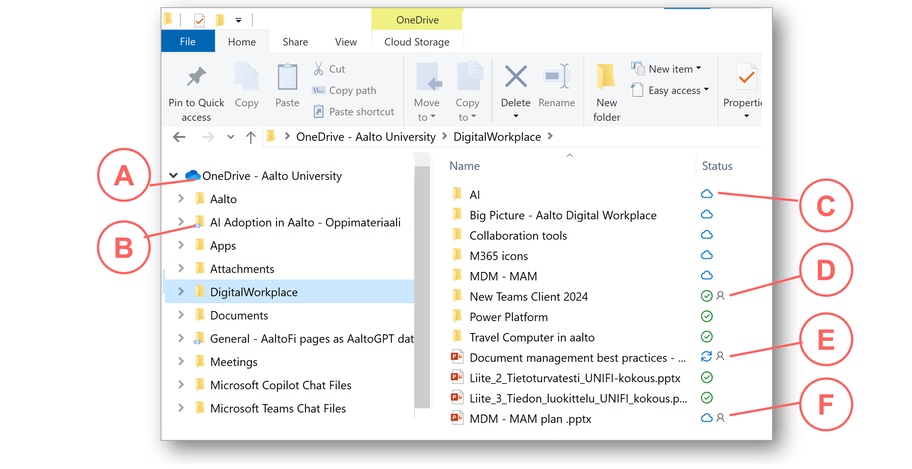The image size is (912, 469).
Task: Open the Easy access dropdown
Action: [670, 90]
